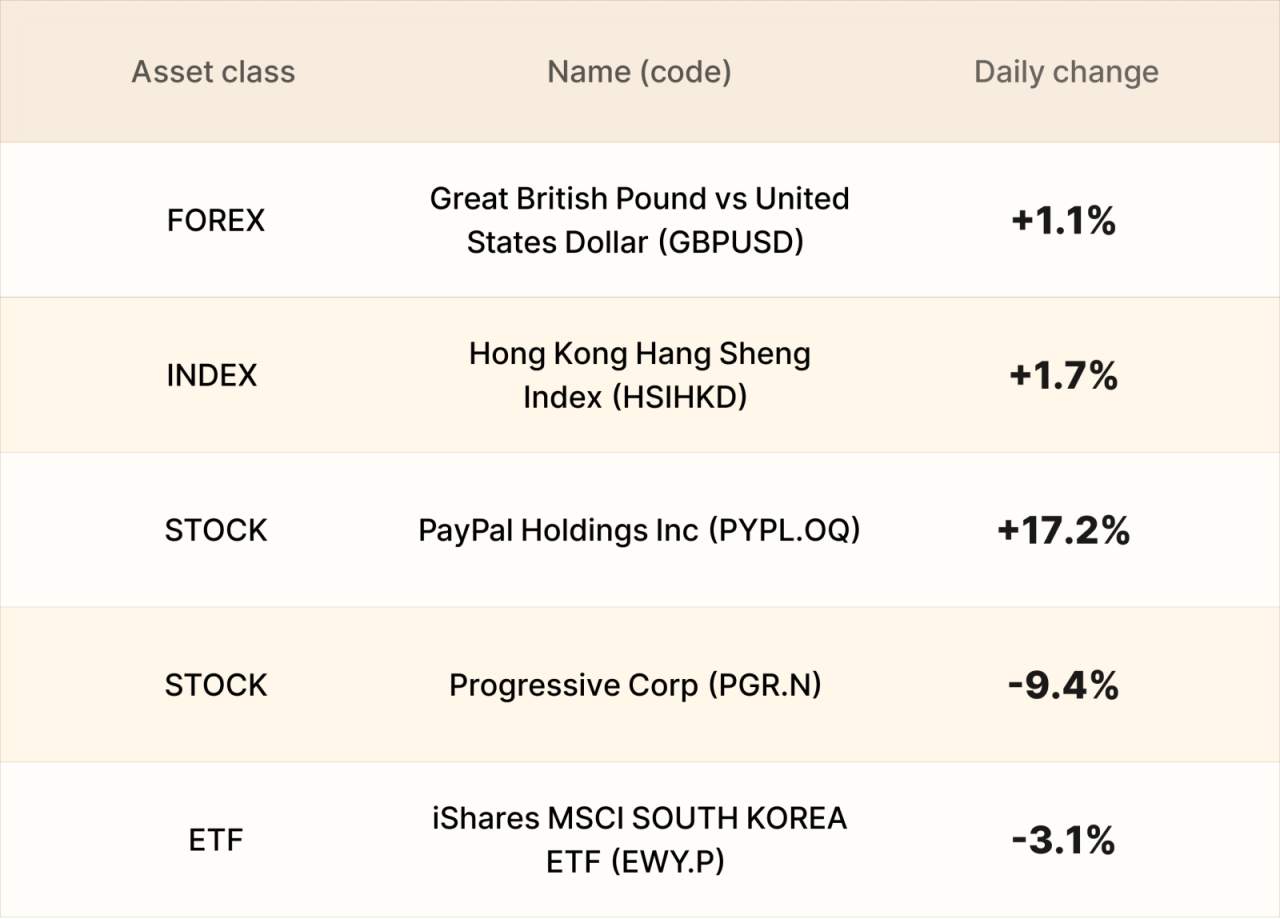1280x919 pixels.
Task: Select Progressive Corp (PGR.N)
Action: pos(635,685)
